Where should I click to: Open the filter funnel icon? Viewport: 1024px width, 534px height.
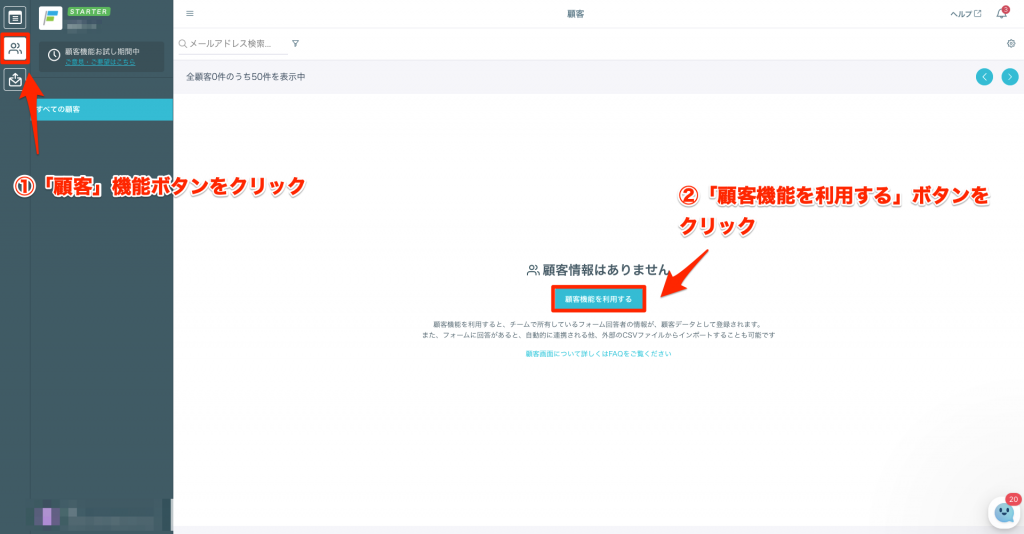point(295,44)
